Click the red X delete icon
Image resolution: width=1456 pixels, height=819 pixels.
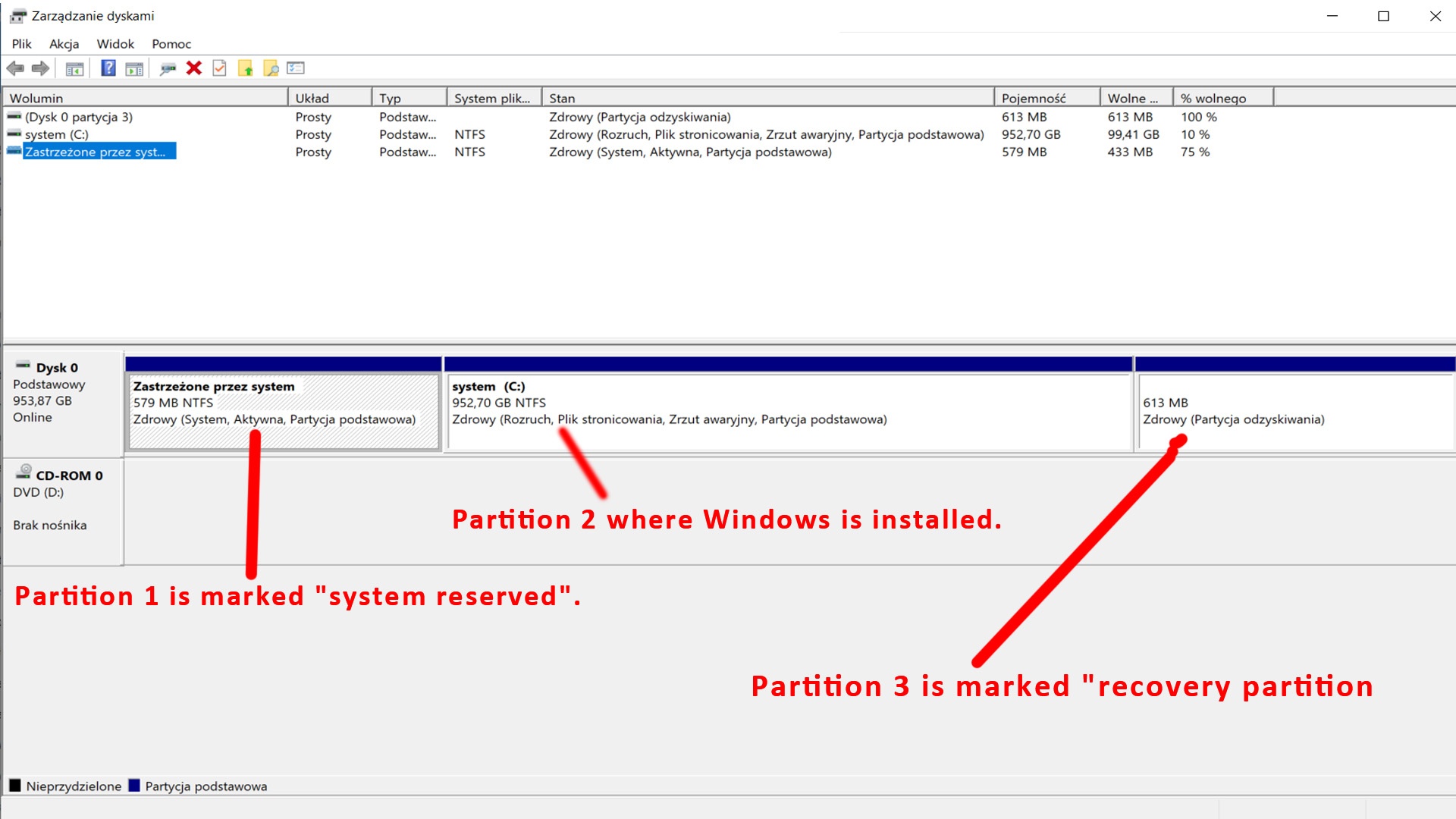click(194, 68)
